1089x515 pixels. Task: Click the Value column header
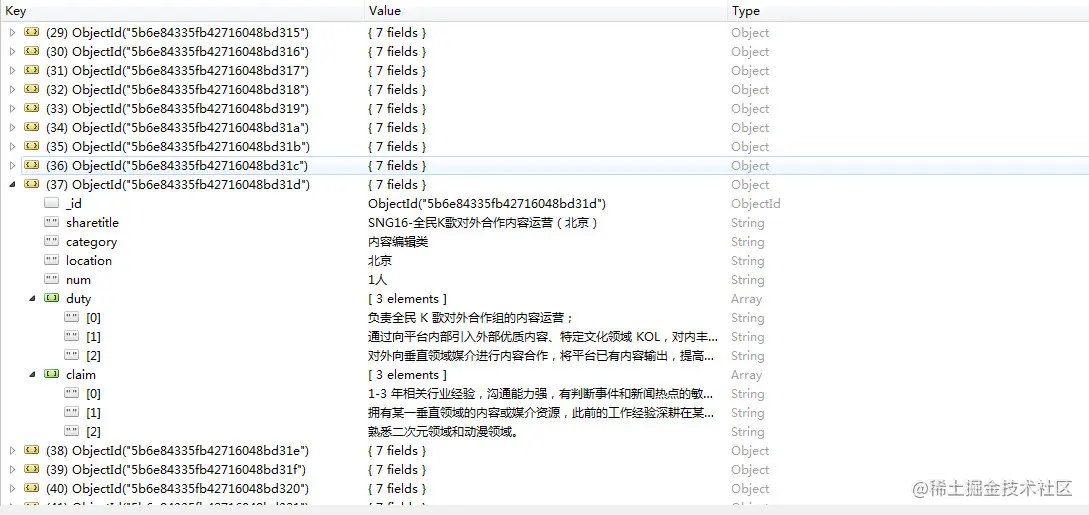545,10
